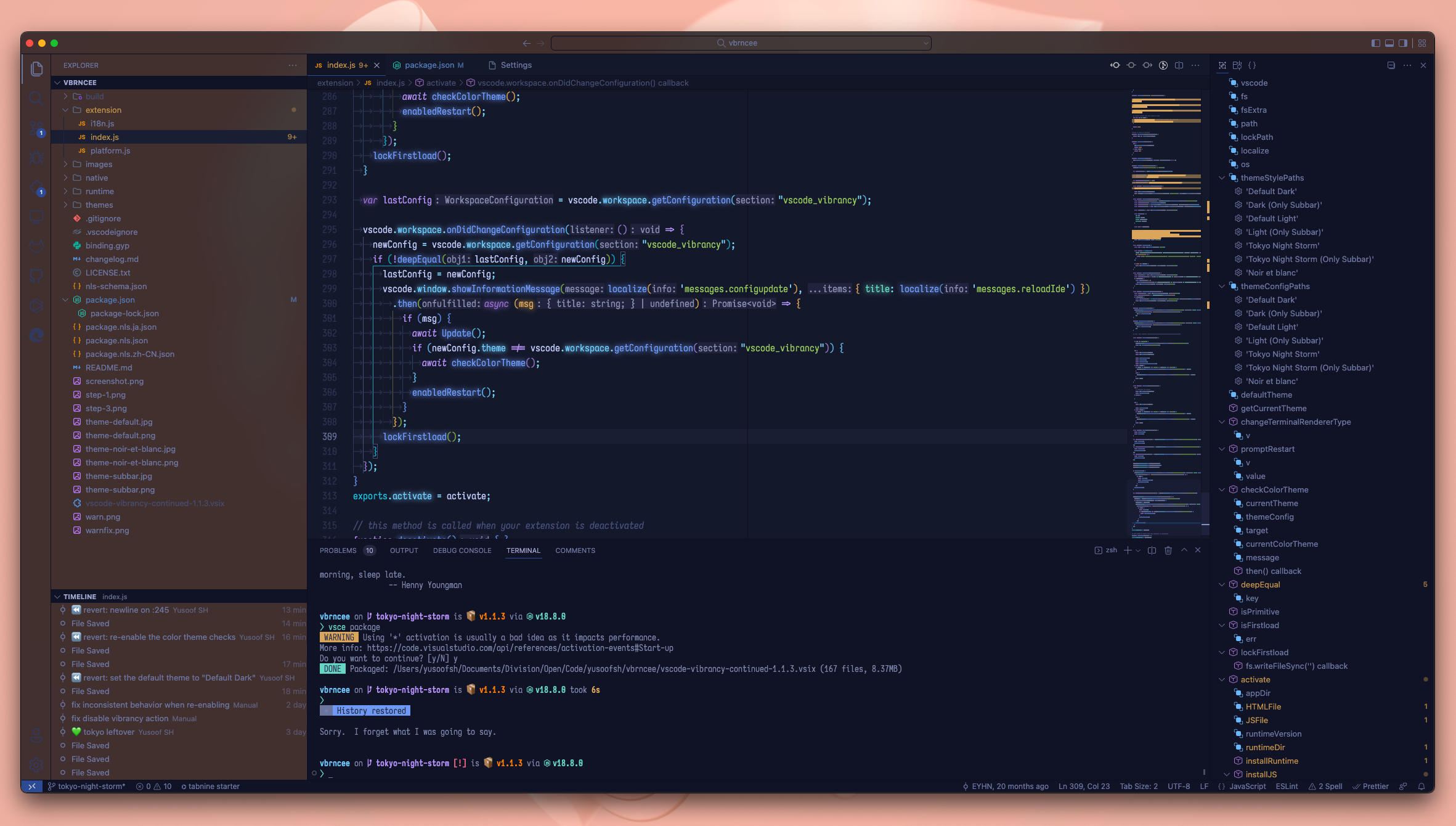This screenshot has width=1456, height=826.
Task: Kill terminal with the trash icon
Action: point(1168,550)
